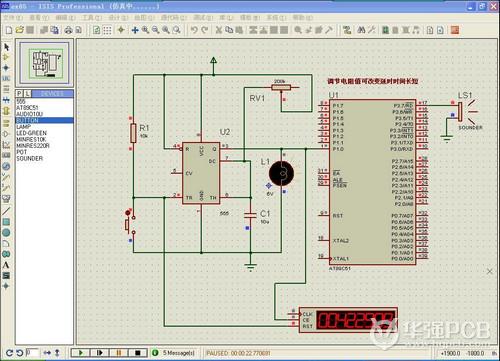The image size is (500, 361).
Task: Click the 'P' pick devices button
Action: click(20, 93)
